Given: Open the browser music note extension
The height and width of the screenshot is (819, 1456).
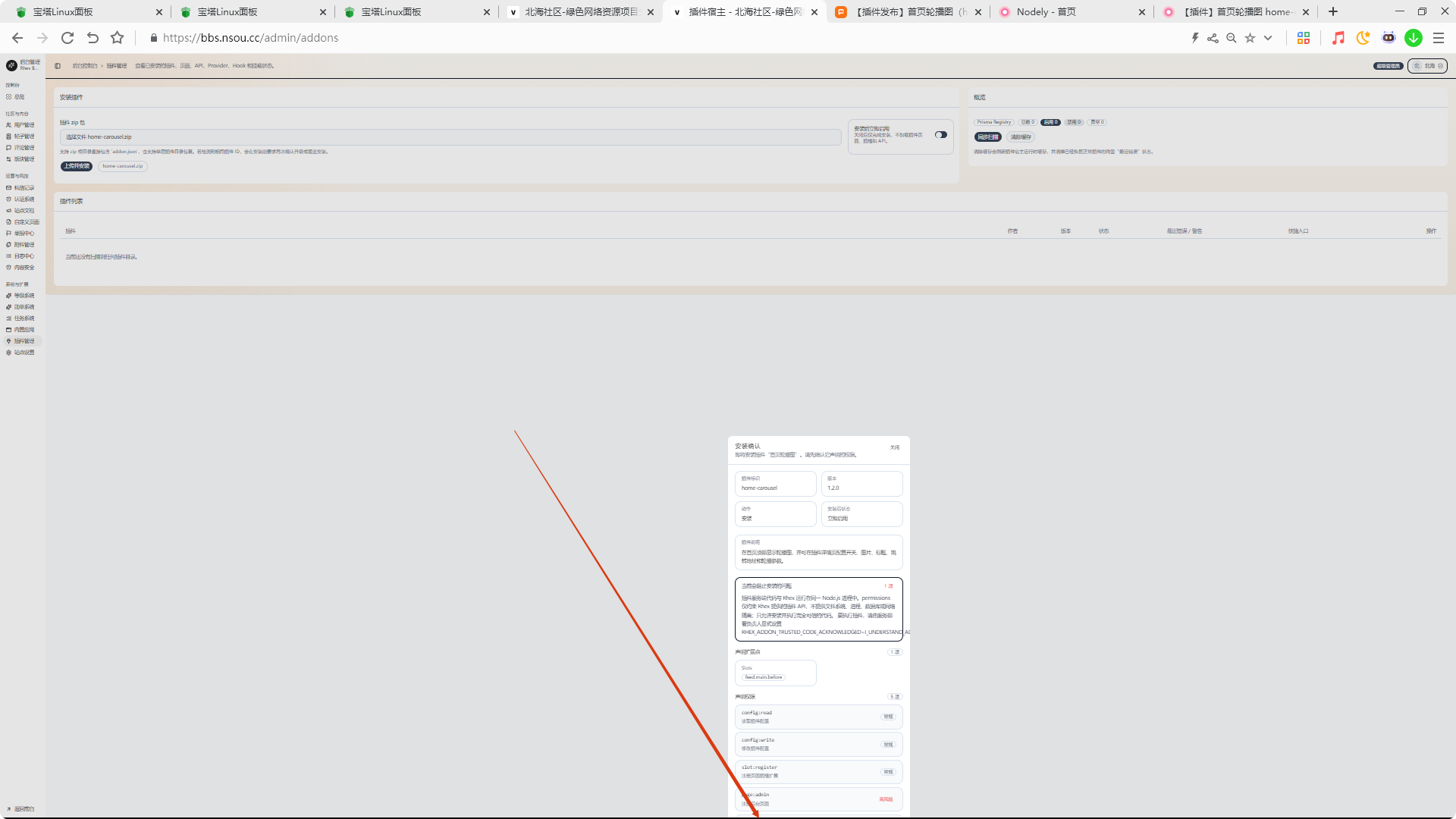Looking at the screenshot, I should (x=1338, y=38).
